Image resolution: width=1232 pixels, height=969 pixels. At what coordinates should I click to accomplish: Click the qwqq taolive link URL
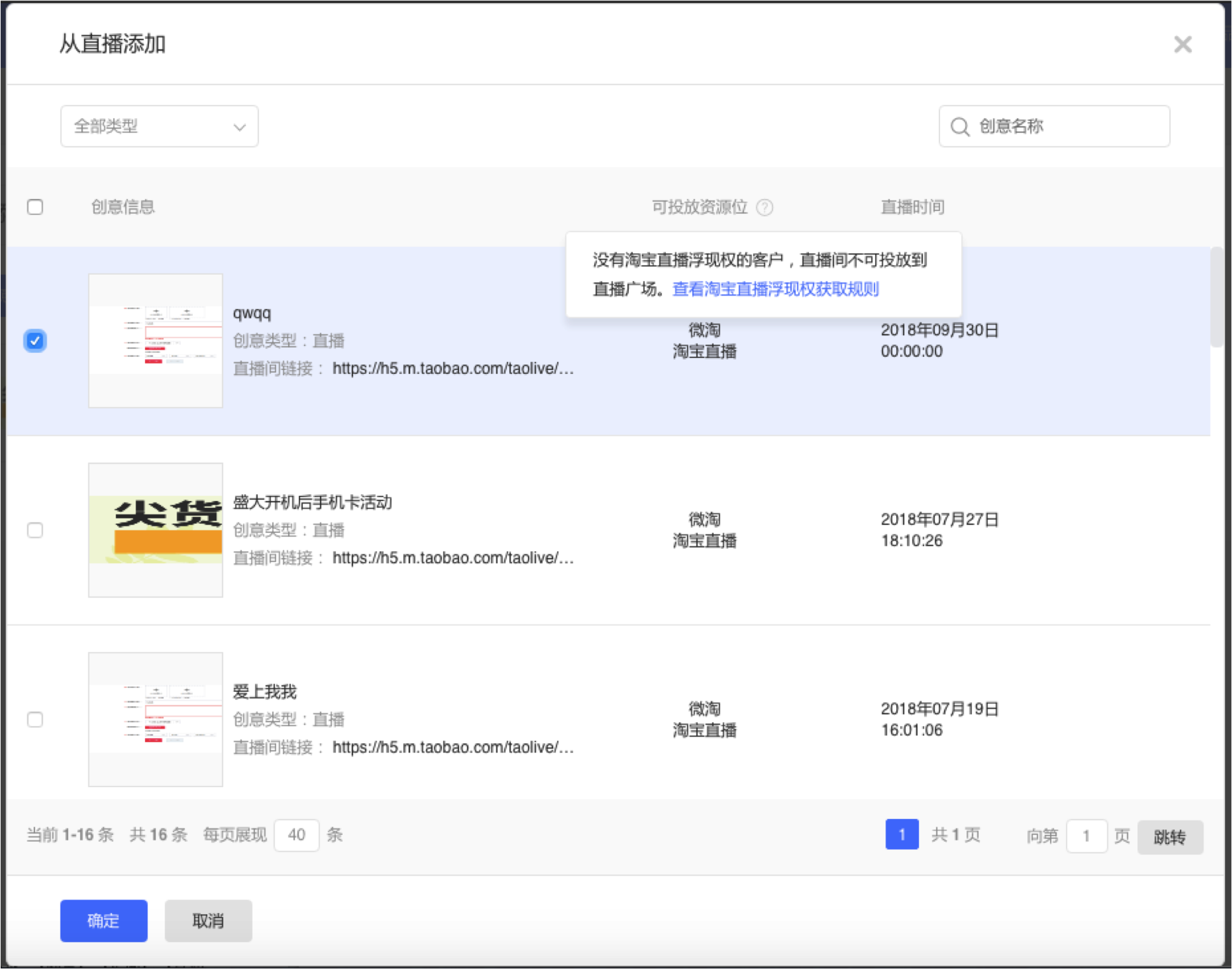(x=453, y=369)
